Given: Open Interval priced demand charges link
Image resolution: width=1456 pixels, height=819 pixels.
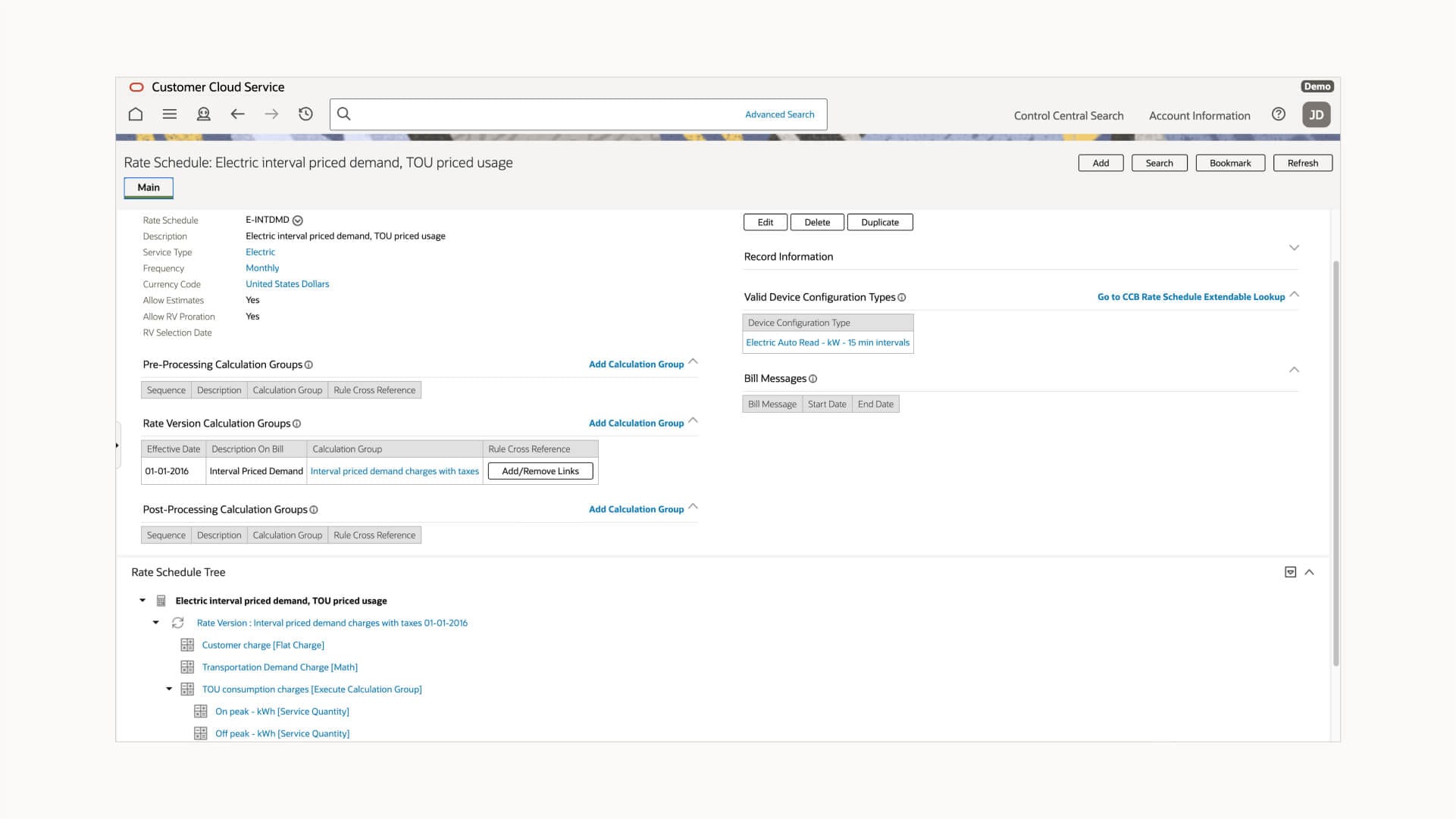Looking at the screenshot, I should point(395,471).
